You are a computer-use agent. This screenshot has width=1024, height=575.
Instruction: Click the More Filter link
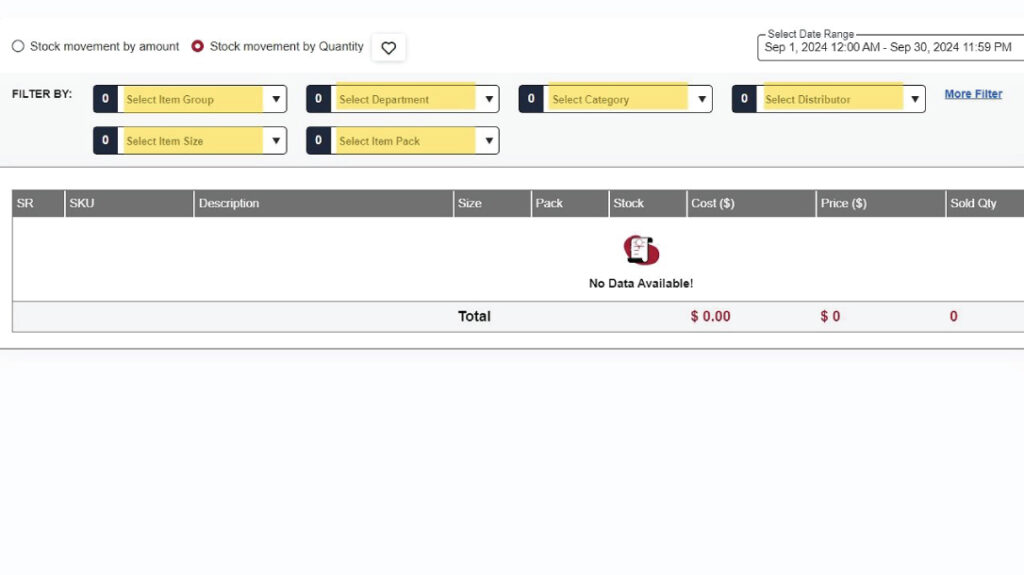pyautogui.click(x=973, y=94)
